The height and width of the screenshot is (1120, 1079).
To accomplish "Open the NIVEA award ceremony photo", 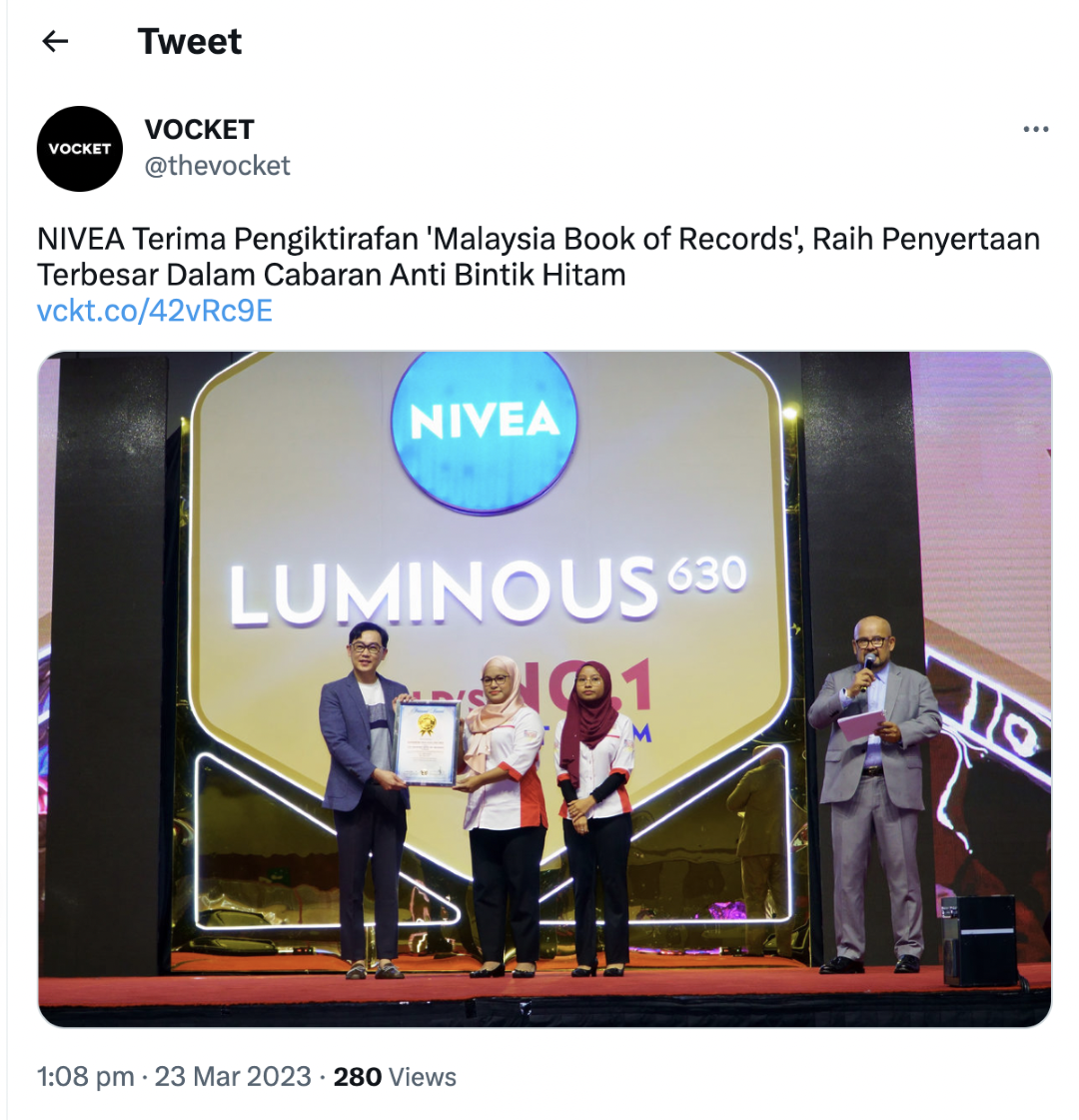I will (x=544, y=688).
